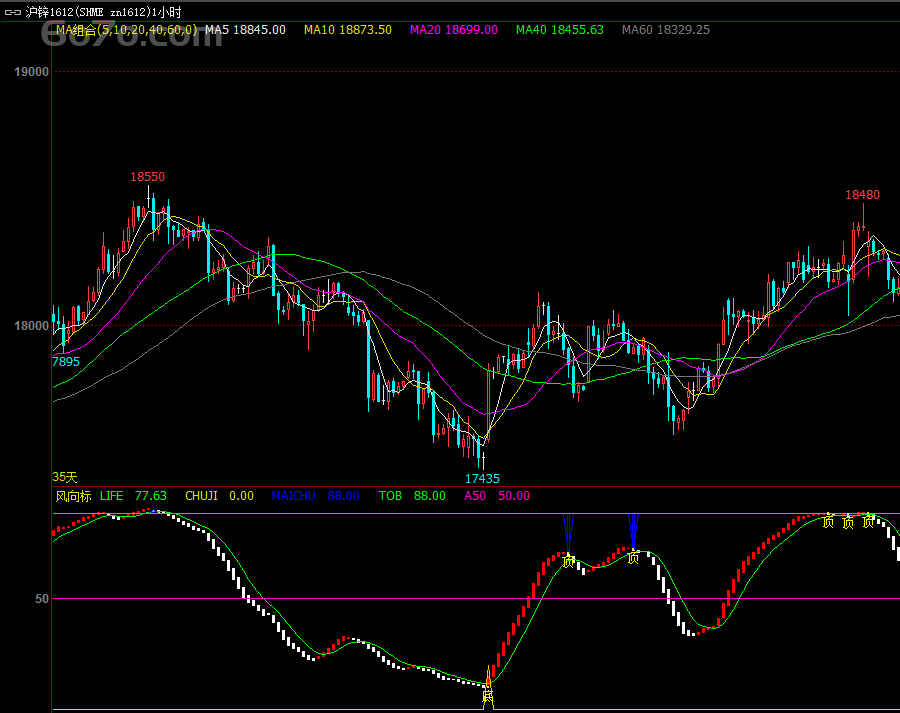Click the first 顶 marker under blue spike
The width and height of the screenshot is (900, 713).
pyautogui.click(x=568, y=561)
